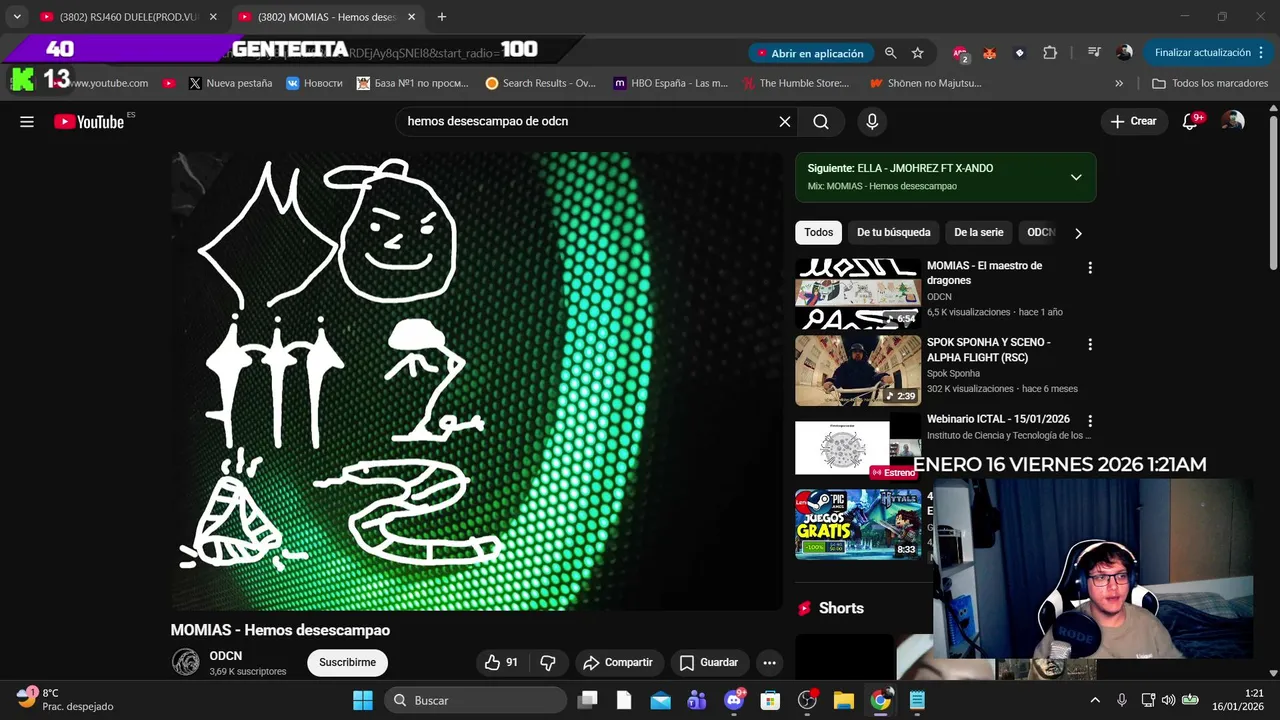Screen dimensions: 1280x720
Task: Show hidden bookmarks with double chevron
Action: pos(1118,83)
